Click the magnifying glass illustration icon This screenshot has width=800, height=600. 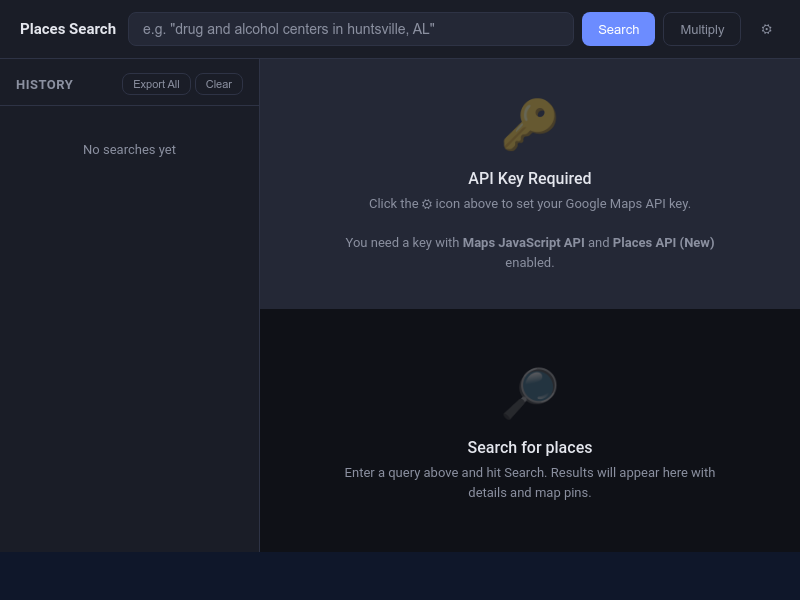pyautogui.click(x=530, y=392)
